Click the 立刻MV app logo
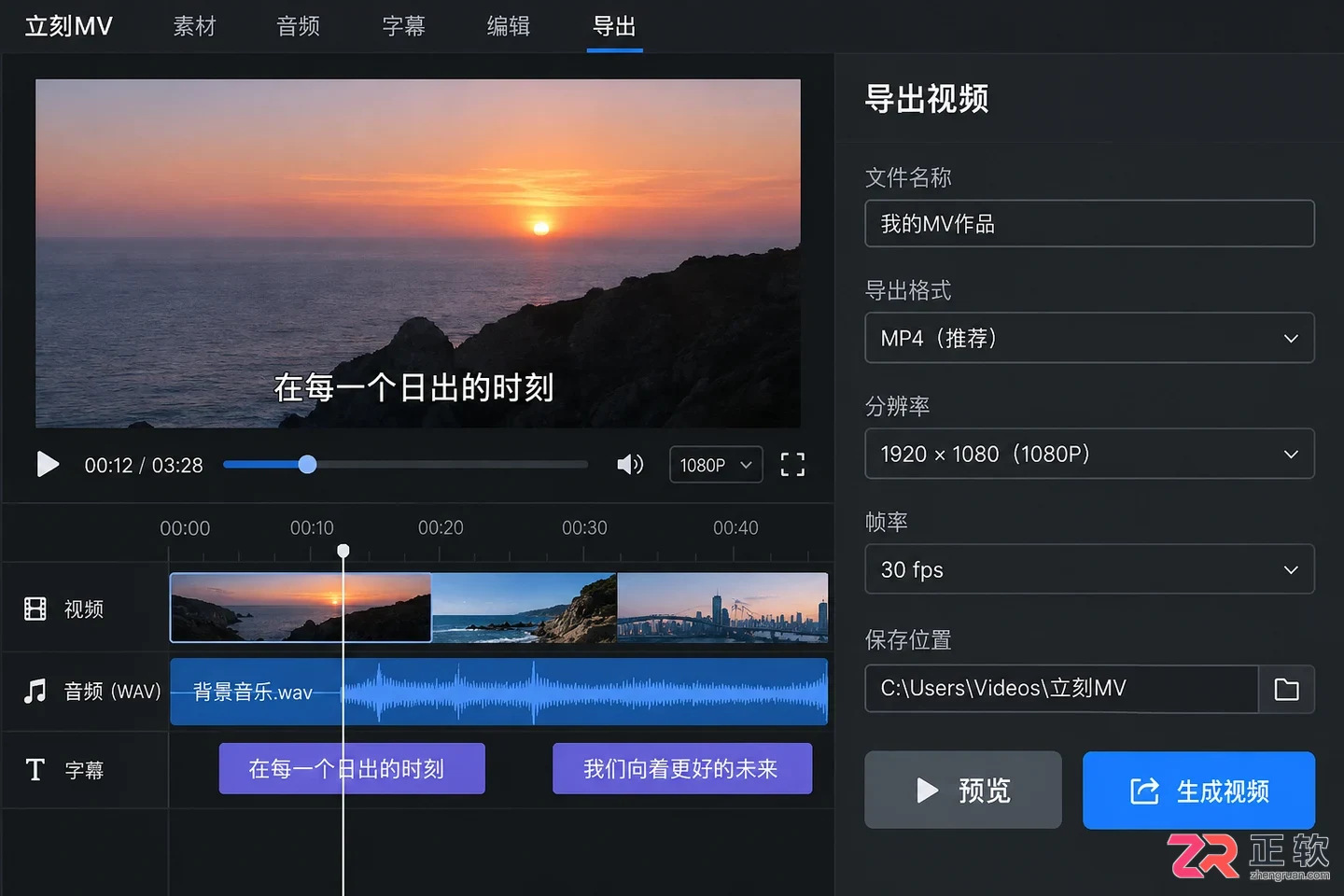The image size is (1344, 896). click(x=68, y=26)
